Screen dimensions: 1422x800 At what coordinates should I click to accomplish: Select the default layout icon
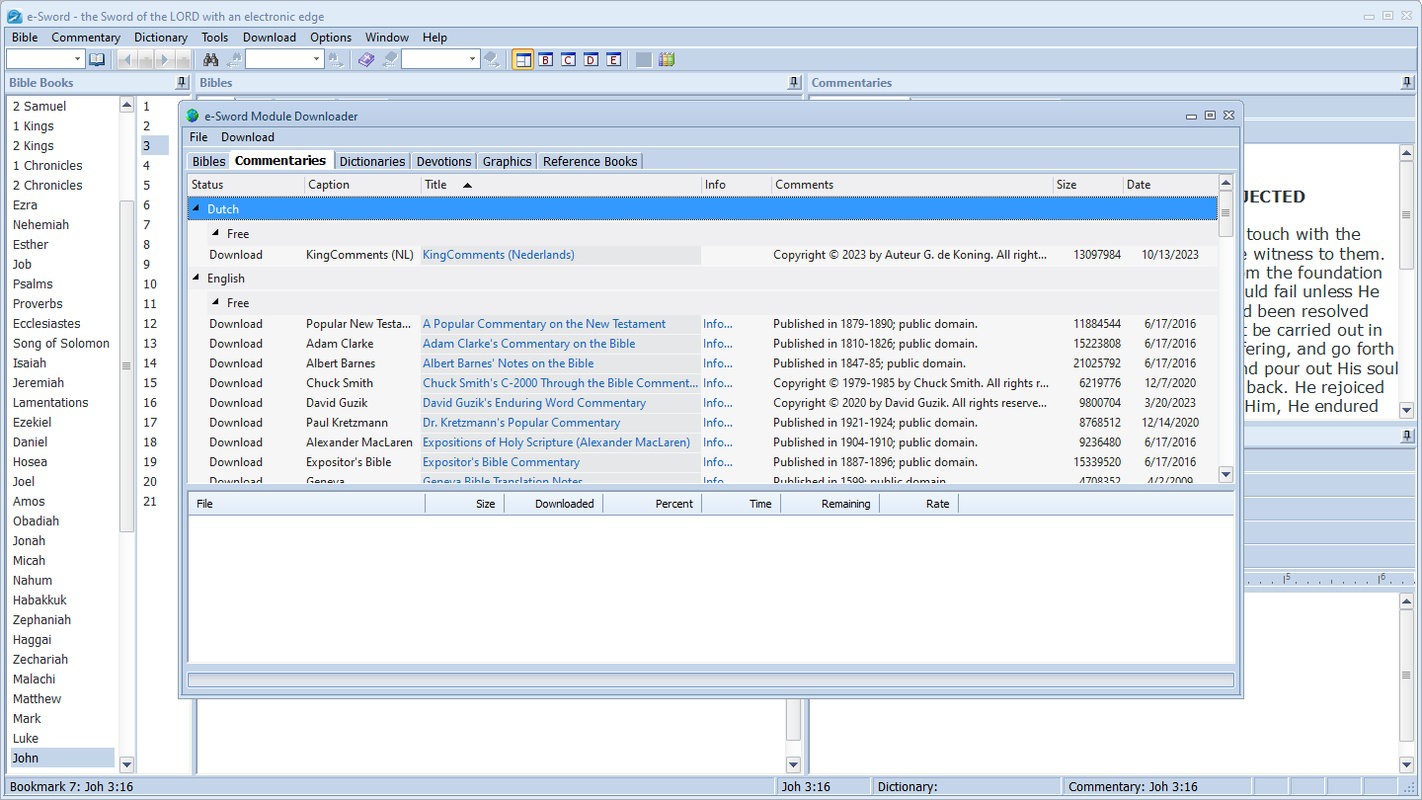point(522,60)
